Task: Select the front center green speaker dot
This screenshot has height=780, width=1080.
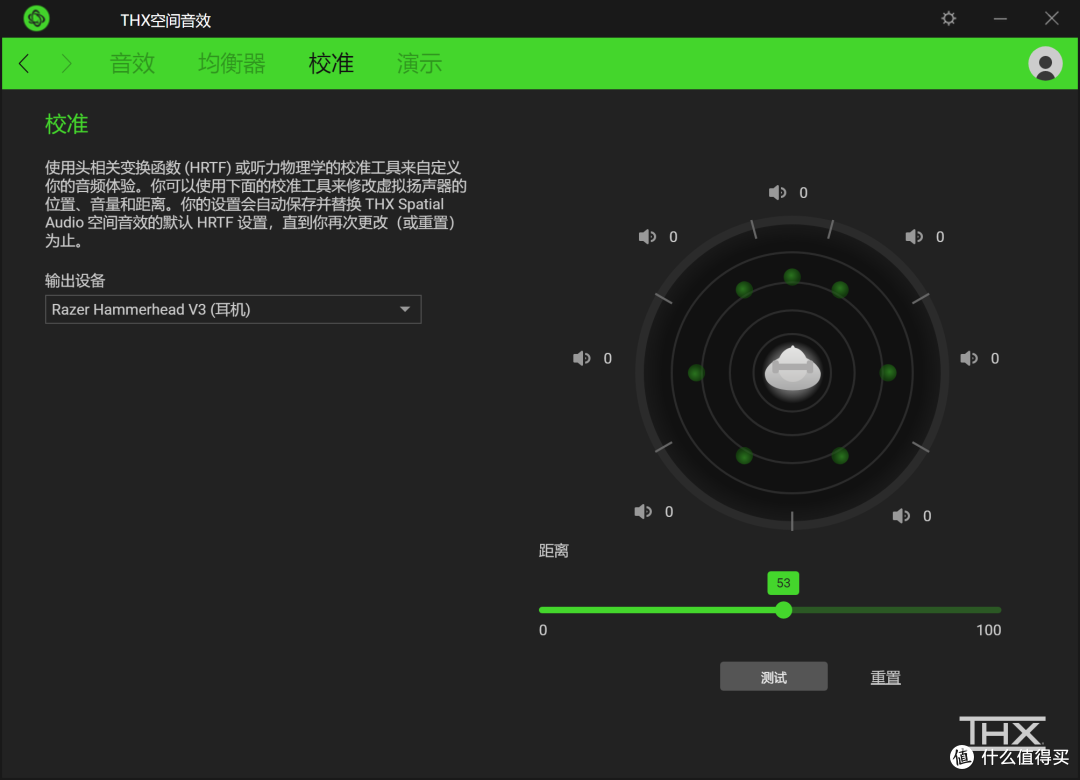Action: point(792,277)
